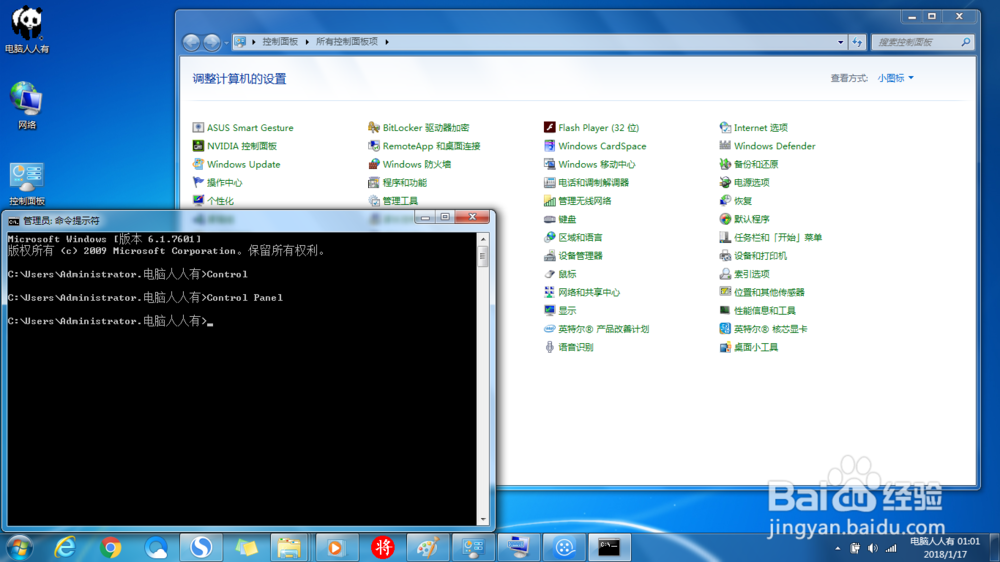The height and width of the screenshot is (562, 1000).
Task: Select 控制面板 desktop icon
Action: click(27, 184)
